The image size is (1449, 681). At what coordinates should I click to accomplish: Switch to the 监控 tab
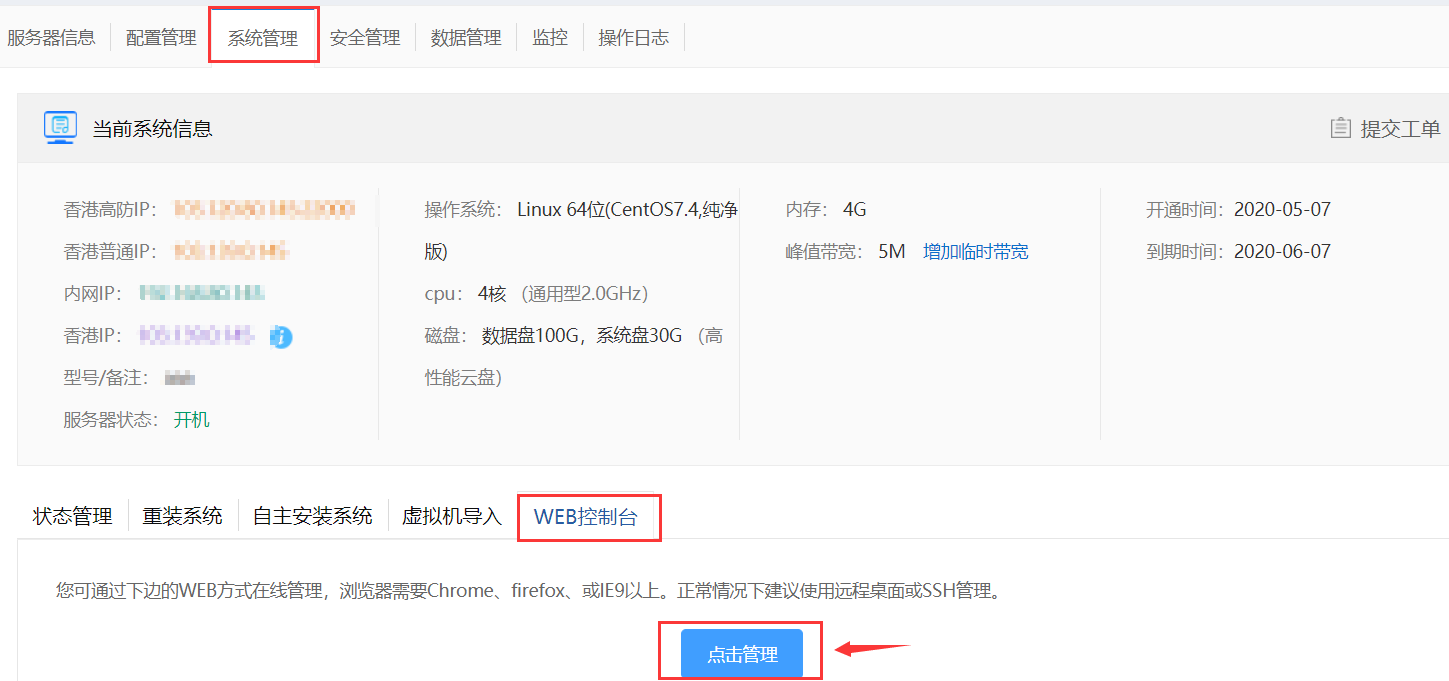pos(550,38)
